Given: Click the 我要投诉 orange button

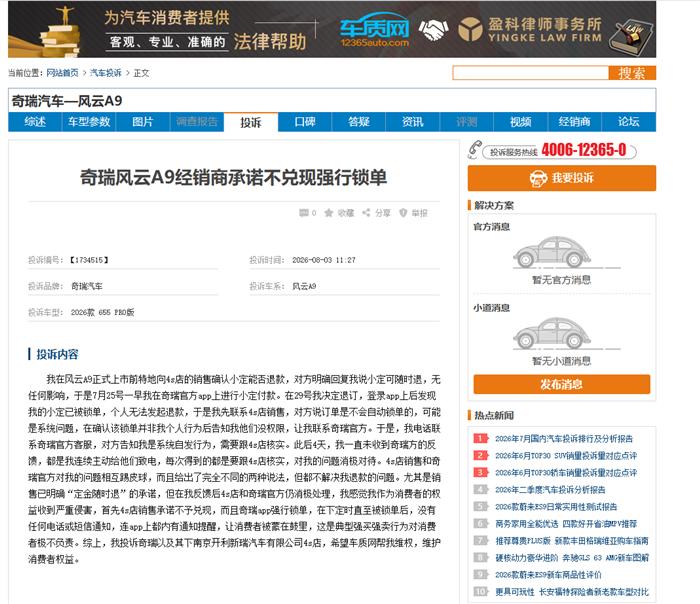Looking at the screenshot, I should pyautogui.click(x=562, y=178).
